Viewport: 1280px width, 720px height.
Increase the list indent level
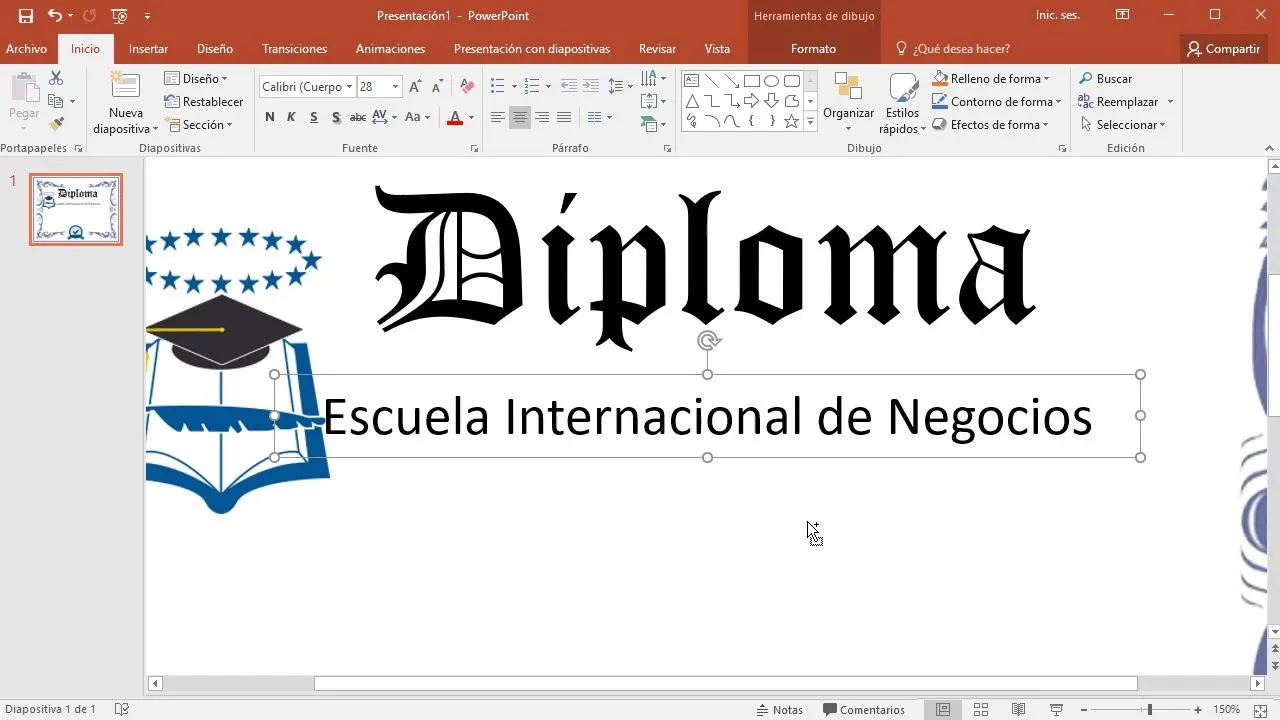point(592,87)
